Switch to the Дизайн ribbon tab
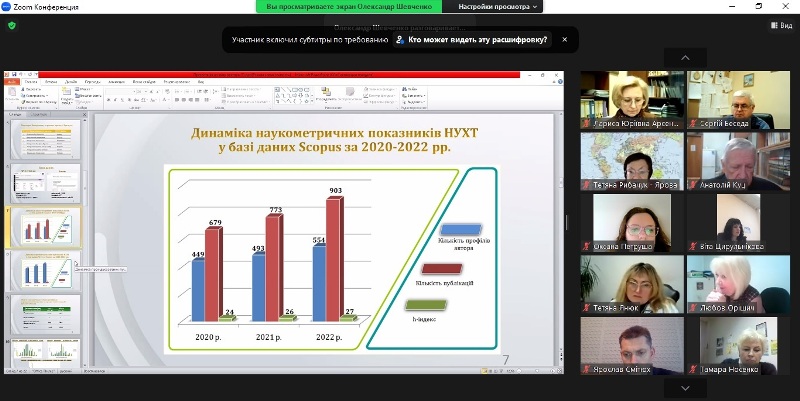Viewport: 800px width, 401px height. (x=71, y=82)
